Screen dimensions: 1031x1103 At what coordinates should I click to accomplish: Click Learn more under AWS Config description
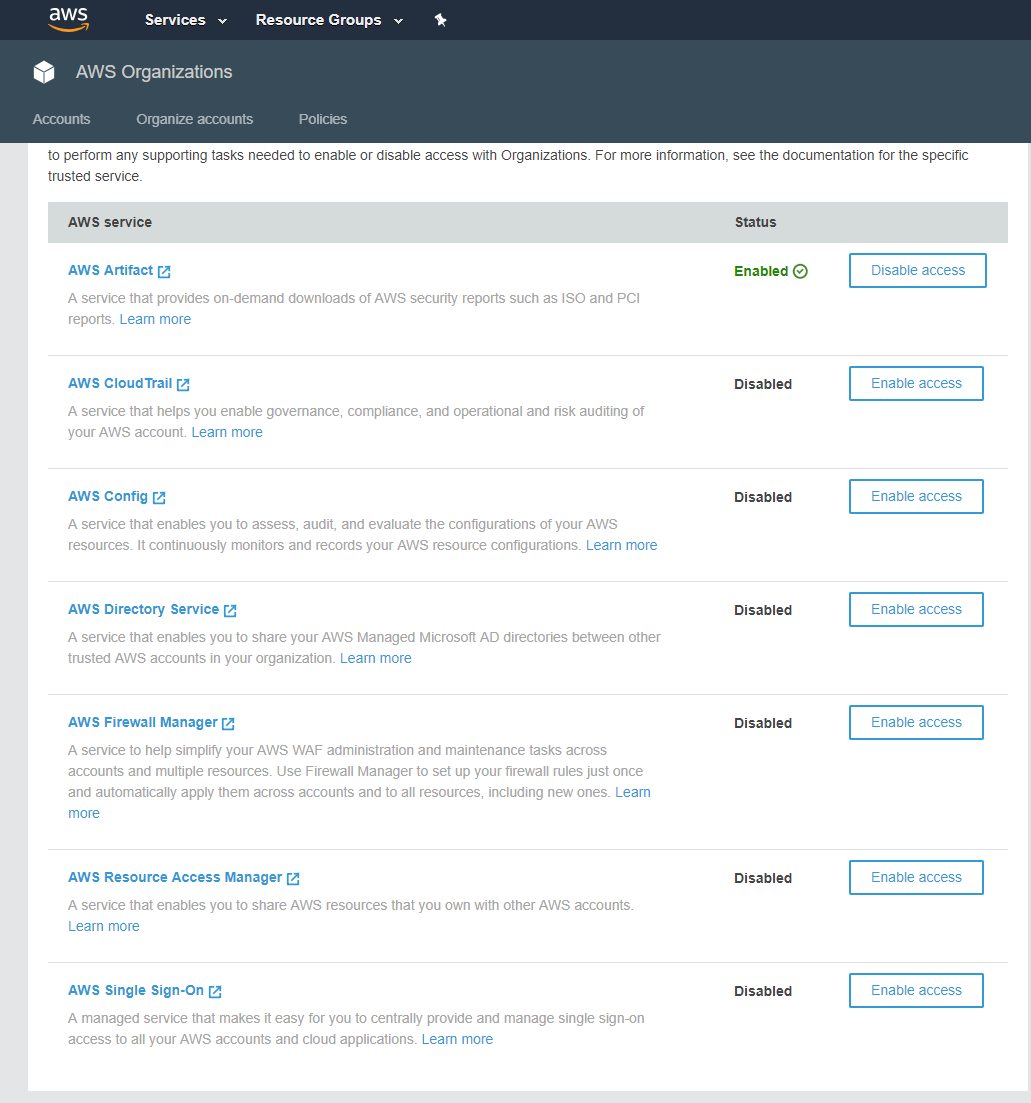(621, 545)
